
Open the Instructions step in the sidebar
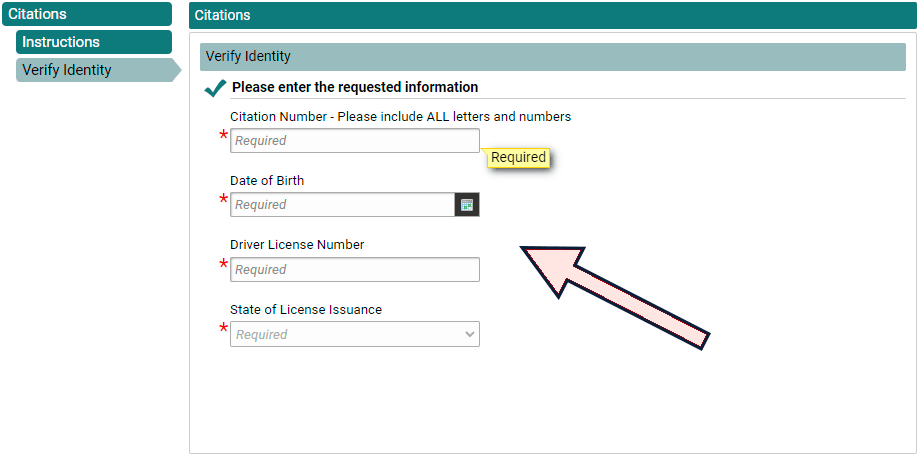[93, 42]
